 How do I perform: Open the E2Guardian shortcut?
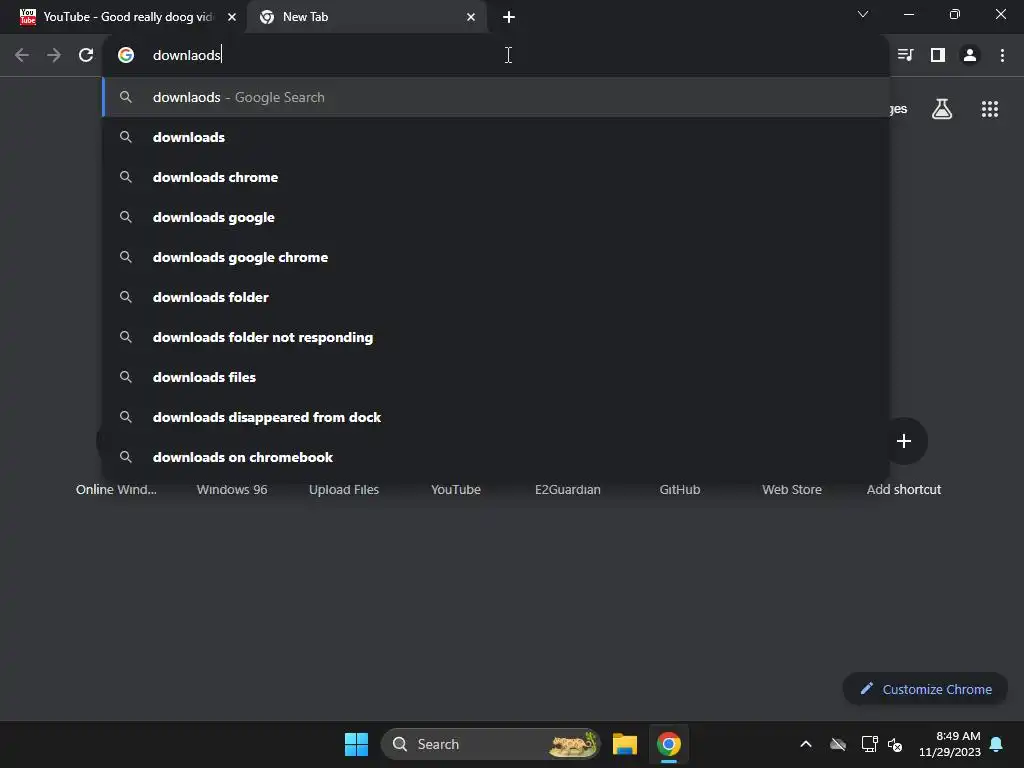tap(568, 490)
